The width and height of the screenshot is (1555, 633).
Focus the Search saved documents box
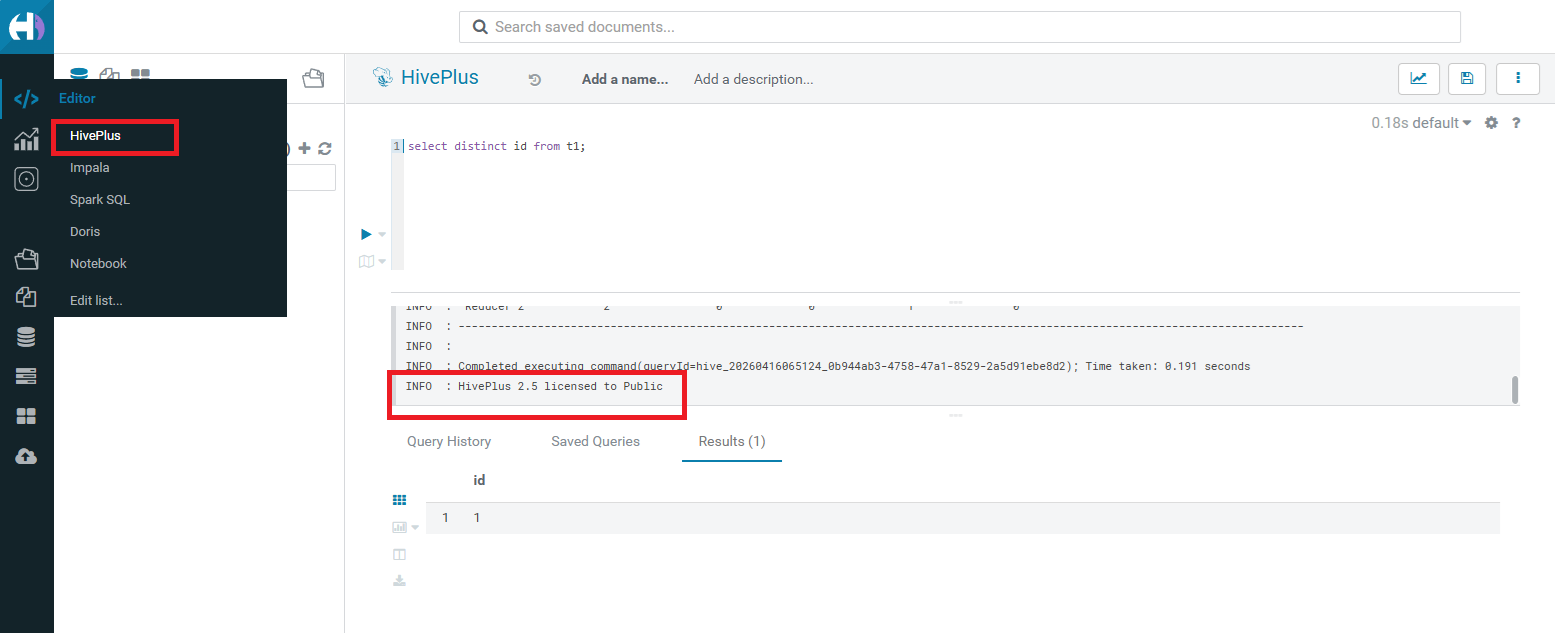(x=960, y=27)
